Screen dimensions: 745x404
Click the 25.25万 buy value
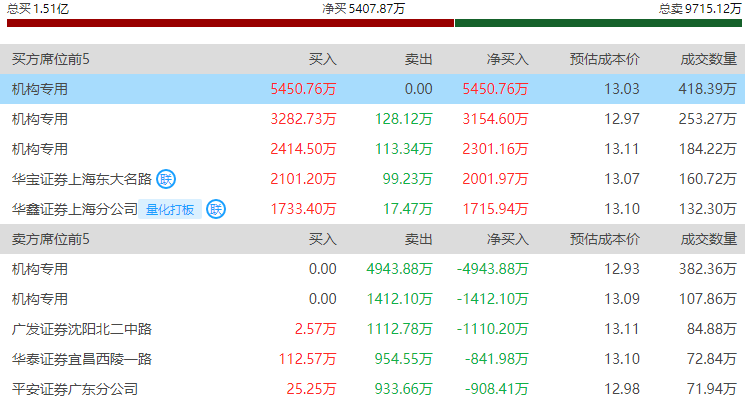pyautogui.click(x=311, y=389)
